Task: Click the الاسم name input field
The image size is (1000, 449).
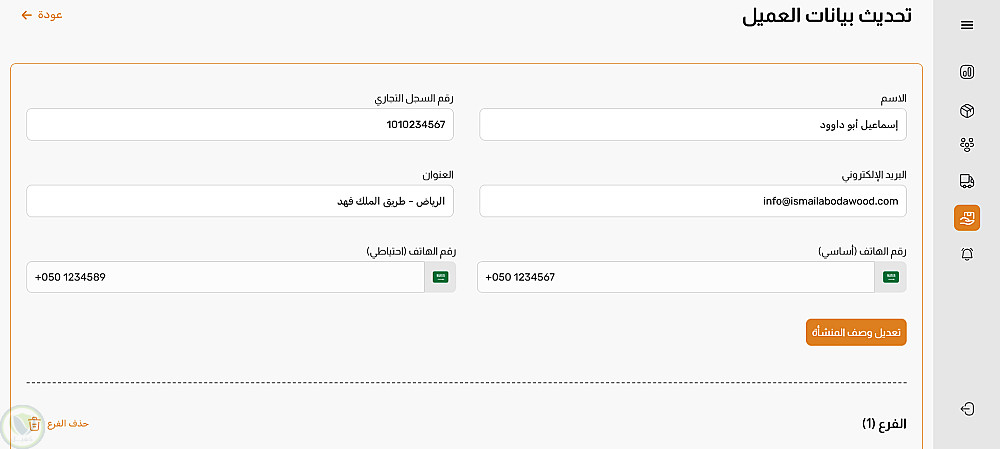Action: tap(692, 125)
